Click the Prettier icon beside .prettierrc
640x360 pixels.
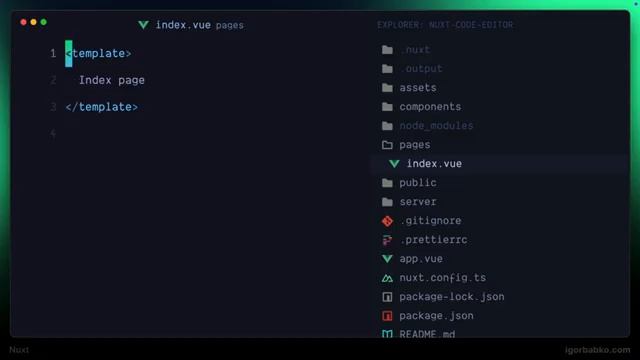point(387,240)
